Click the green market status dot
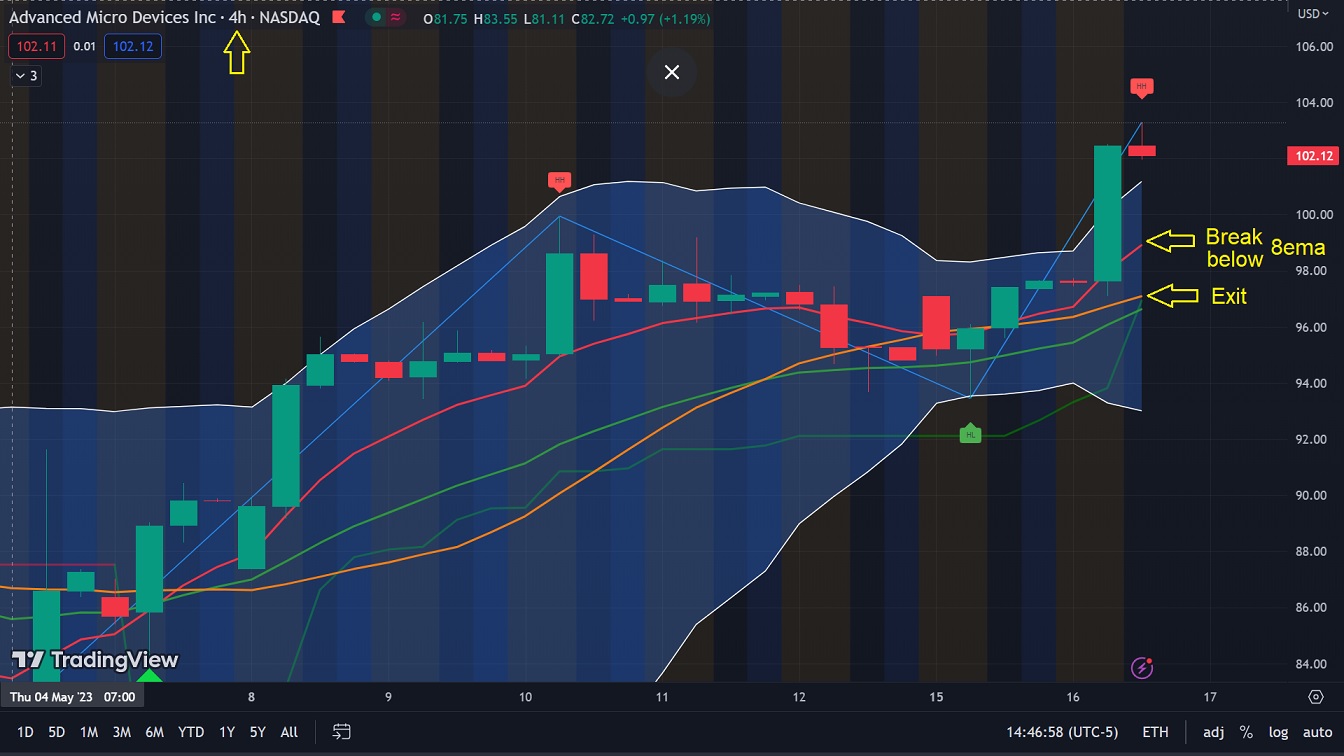Screen dimensions: 1344x756 (x=375, y=17)
